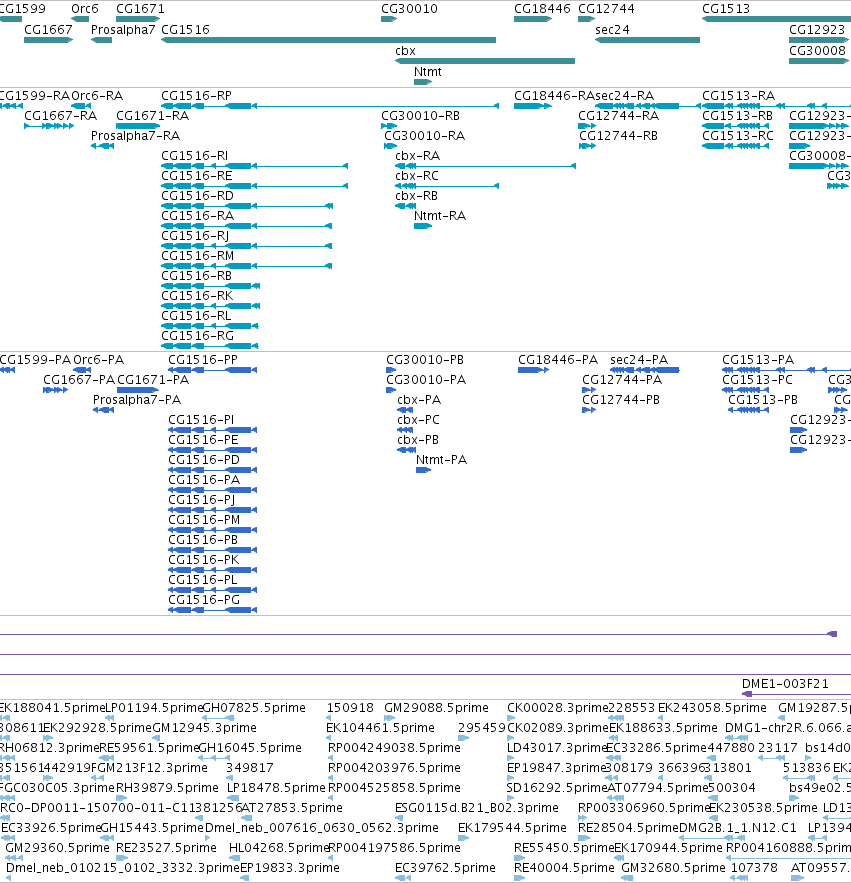
Task: Click the sec24 gene label
Action: (x=612, y=30)
